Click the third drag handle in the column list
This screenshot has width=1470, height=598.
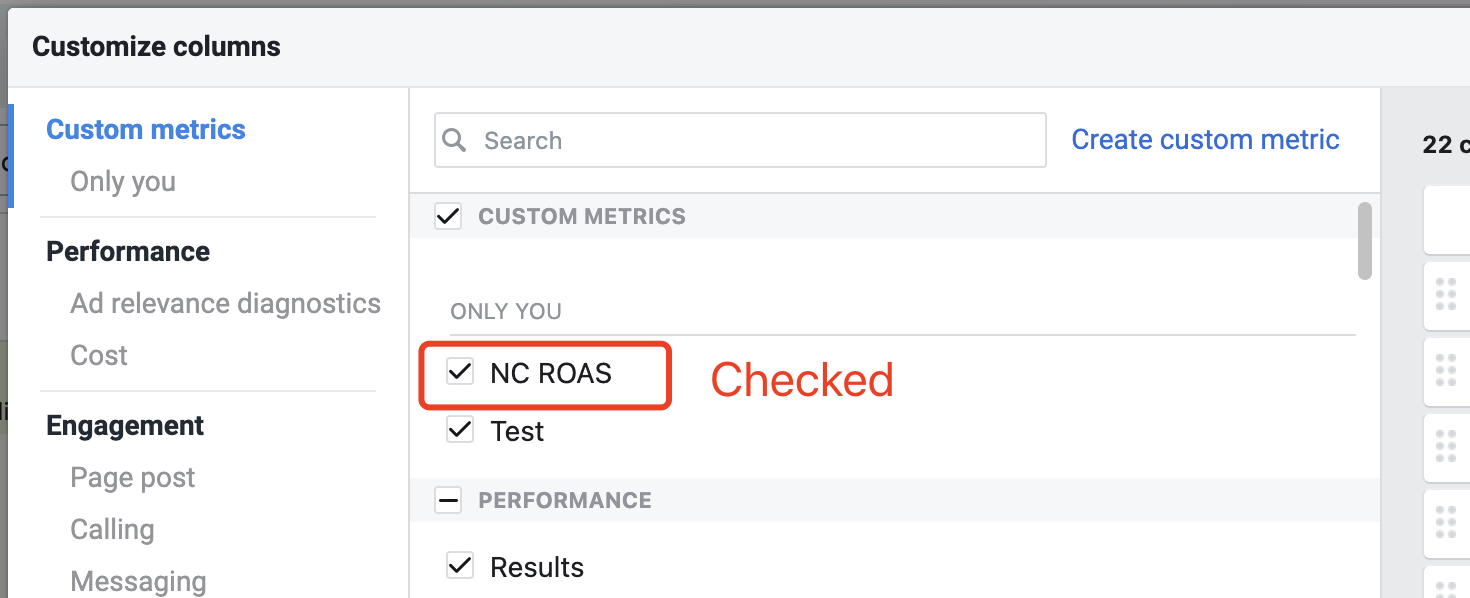pos(1446,446)
